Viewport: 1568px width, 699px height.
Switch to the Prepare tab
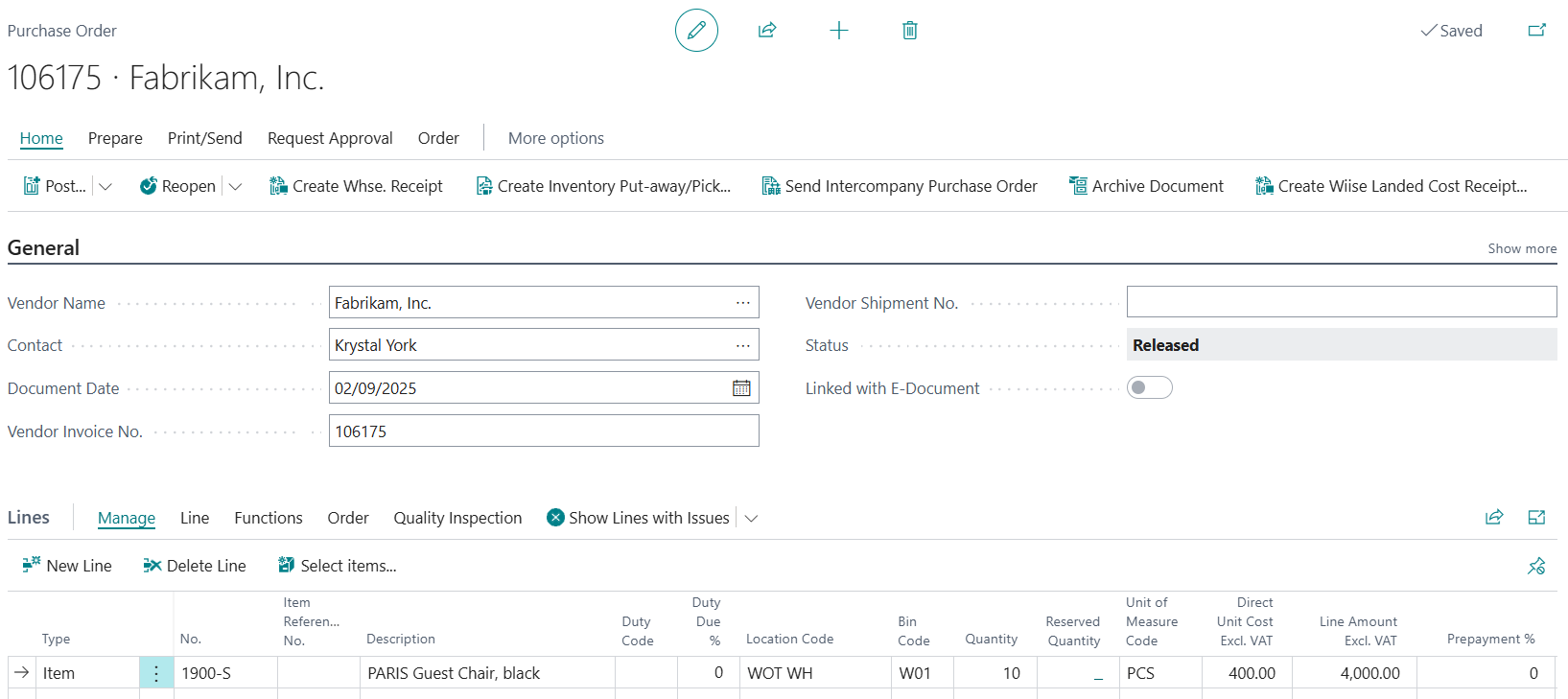[115, 138]
